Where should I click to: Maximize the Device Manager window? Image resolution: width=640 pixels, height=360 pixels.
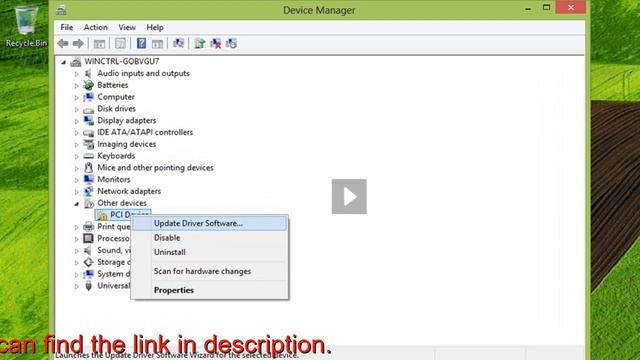tap(547, 7)
